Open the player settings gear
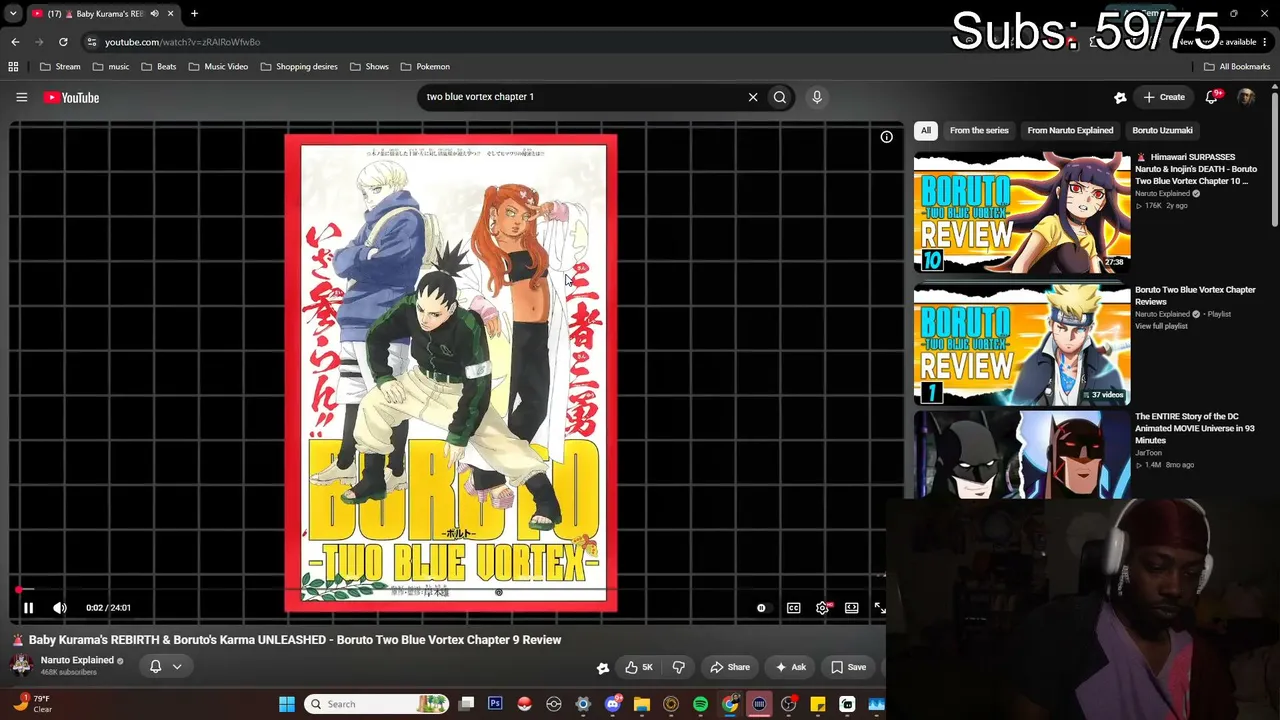The height and width of the screenshot is (720, 1280). [x=822, y=608]
